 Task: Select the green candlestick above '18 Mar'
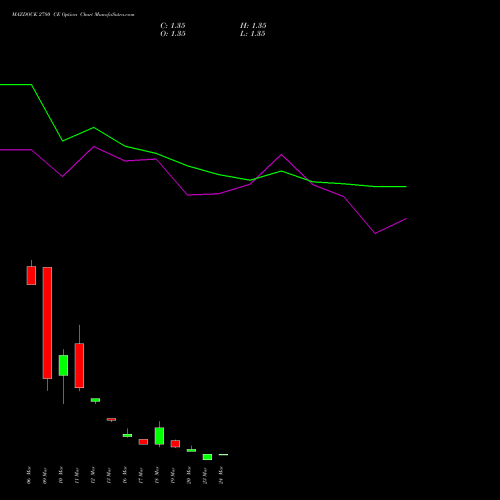click(x=159, y=436)
